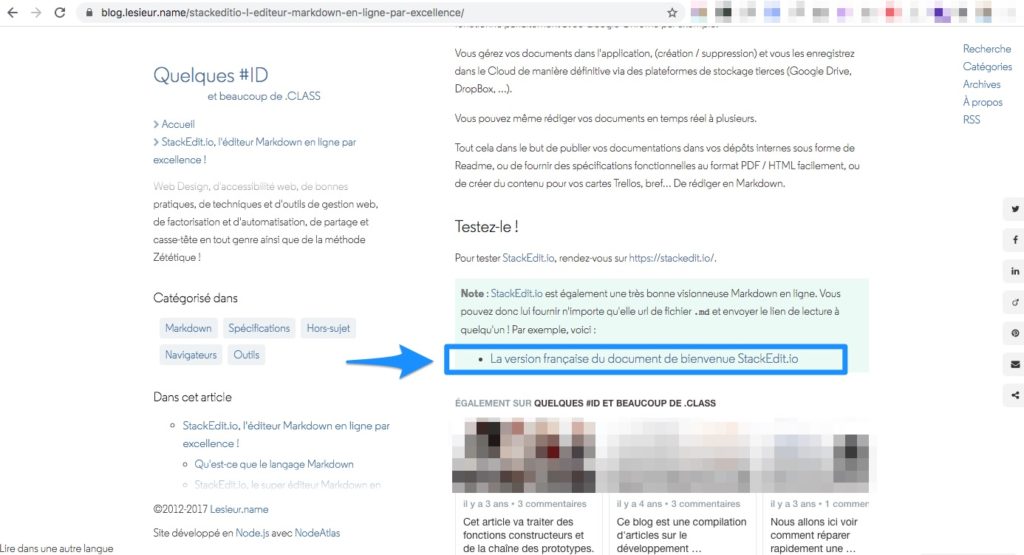Open Nous allons ici voir comment réparer card
Image resolution: width=1024 pixels, height=555 pixels.
pos(814,535)
